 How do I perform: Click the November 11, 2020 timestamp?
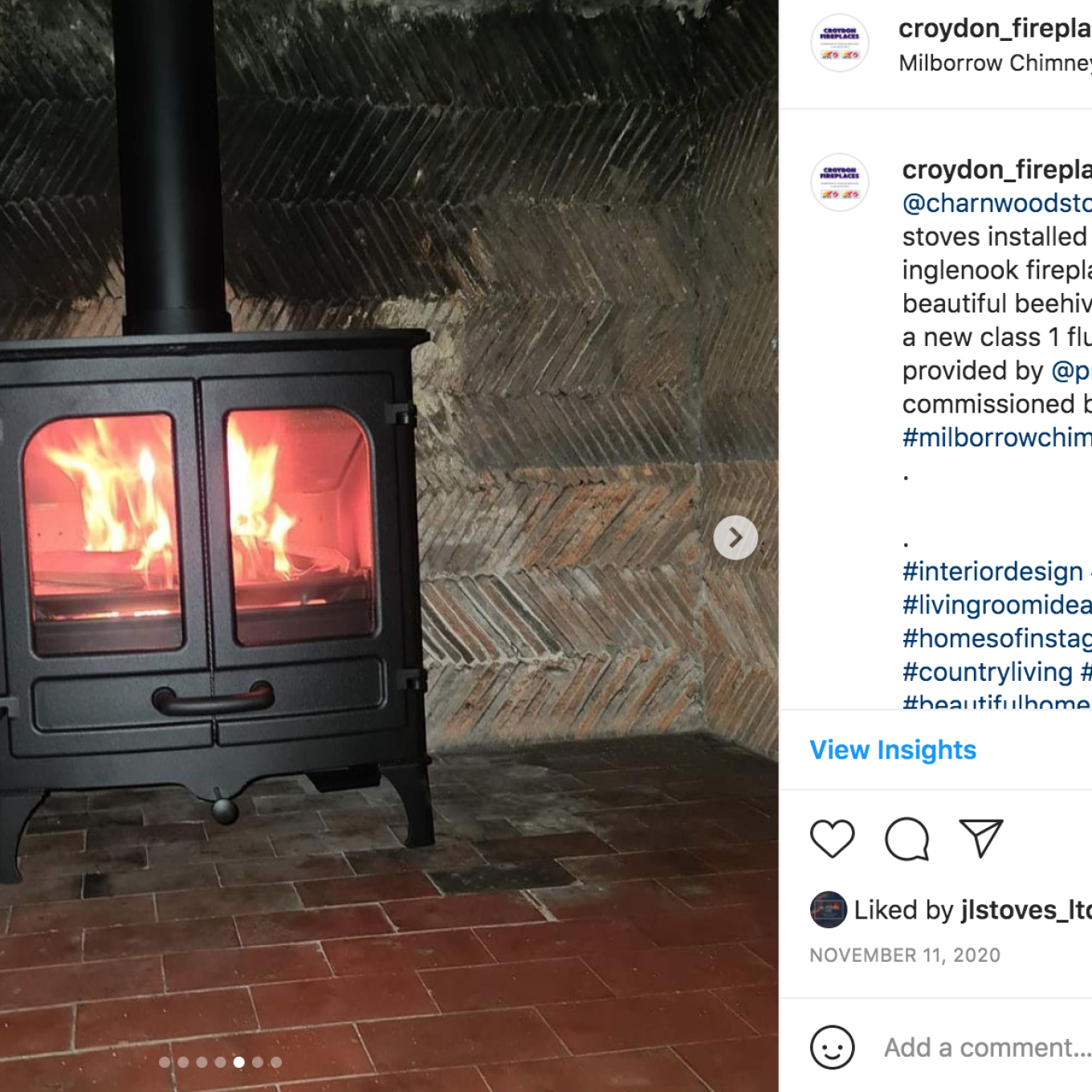point(905,955)
